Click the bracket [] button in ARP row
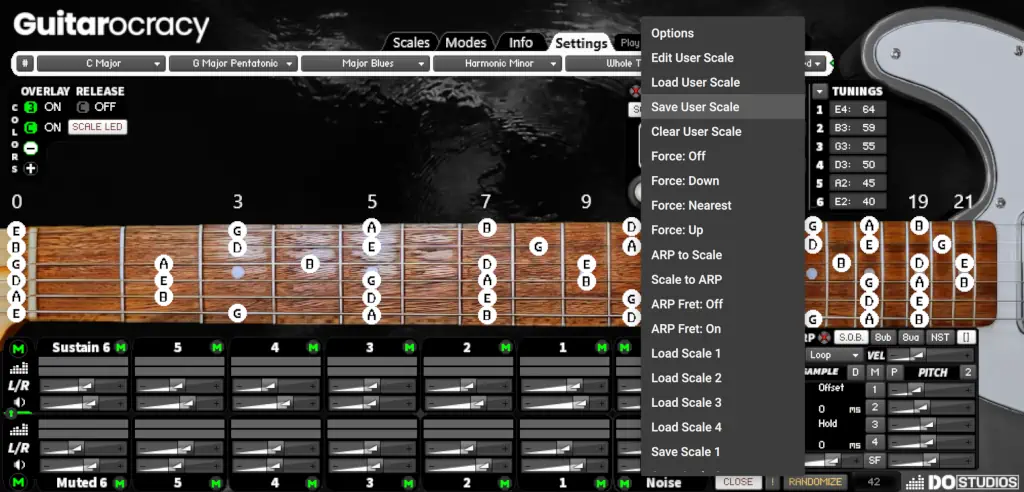Screen dimensions: 1024x492 (x=965, y=337)
